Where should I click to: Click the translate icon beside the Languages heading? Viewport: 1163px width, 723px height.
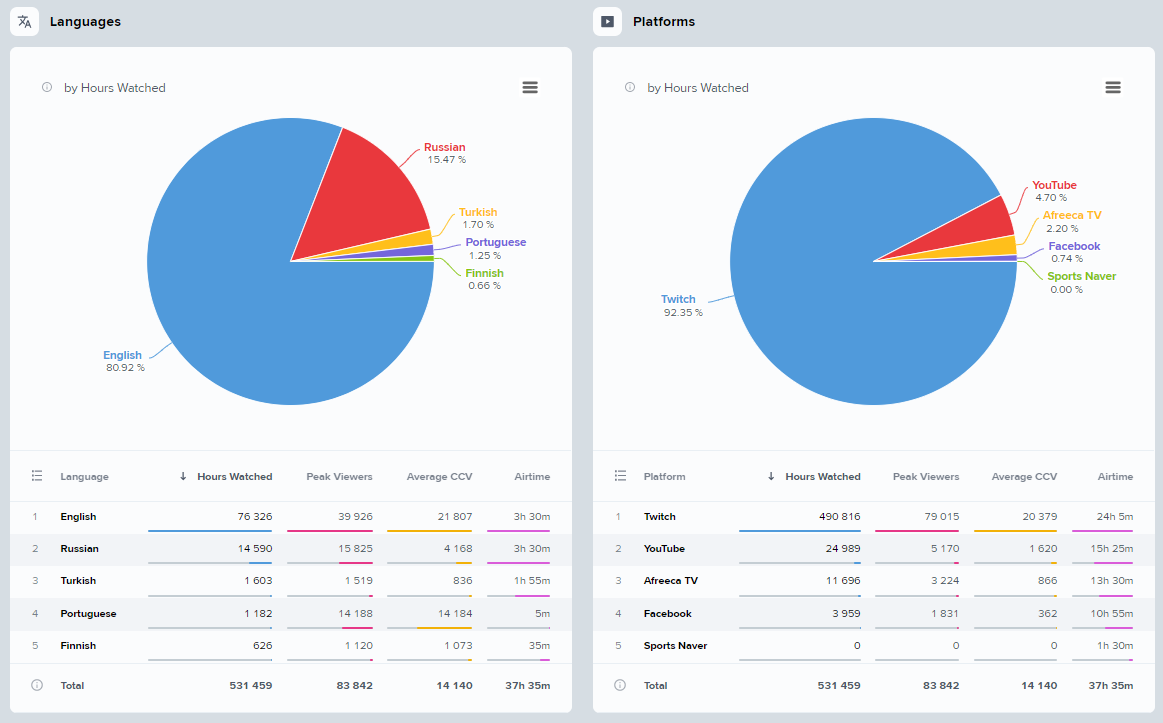[23, 20]
